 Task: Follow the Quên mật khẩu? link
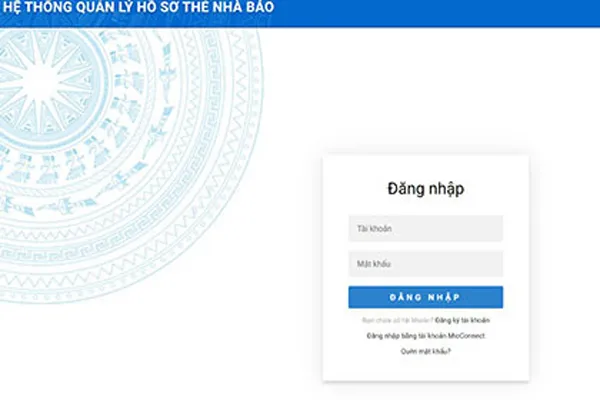click(x=425, y=351)
